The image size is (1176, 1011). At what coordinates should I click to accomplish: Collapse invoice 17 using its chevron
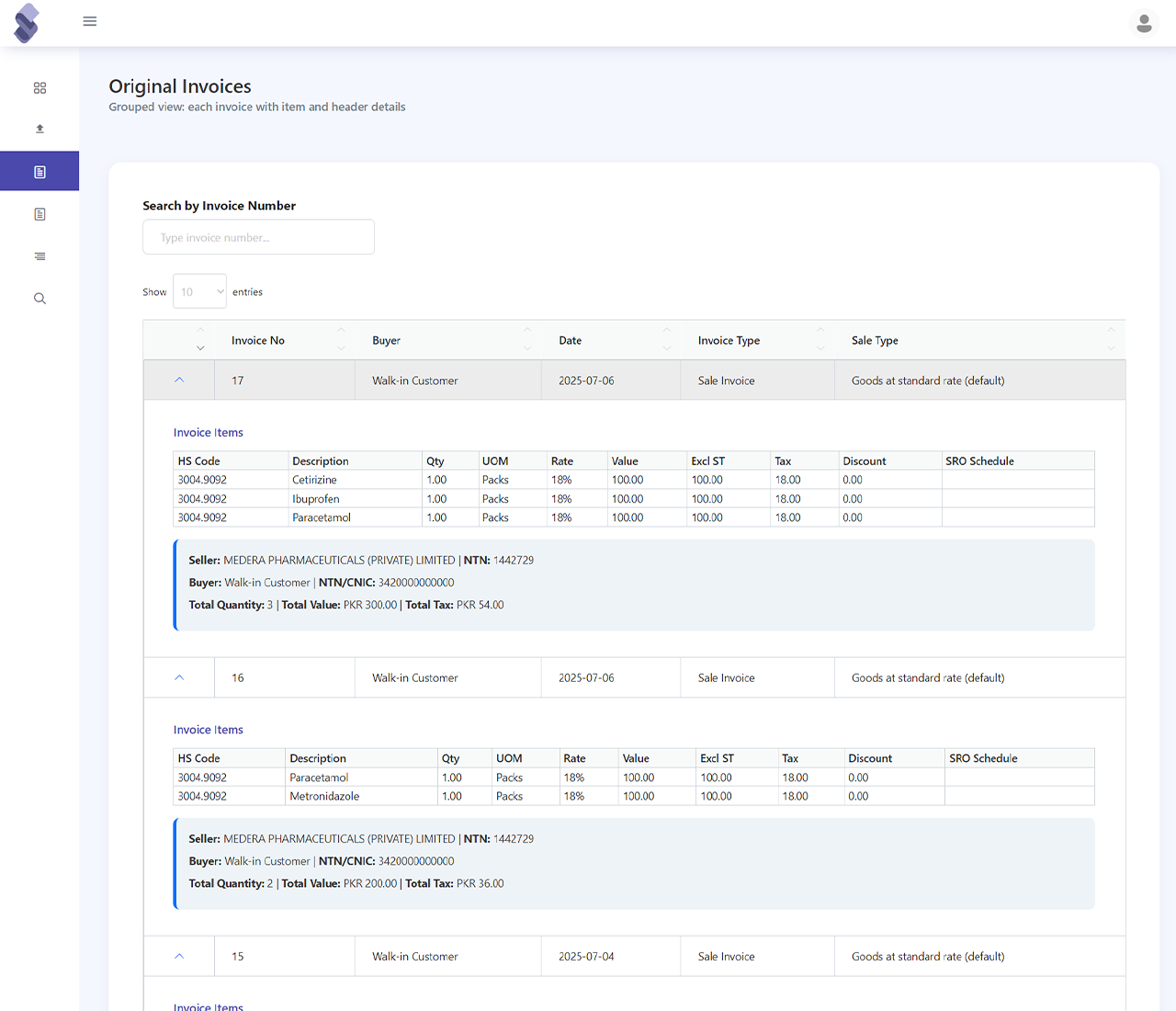[179, 380]
